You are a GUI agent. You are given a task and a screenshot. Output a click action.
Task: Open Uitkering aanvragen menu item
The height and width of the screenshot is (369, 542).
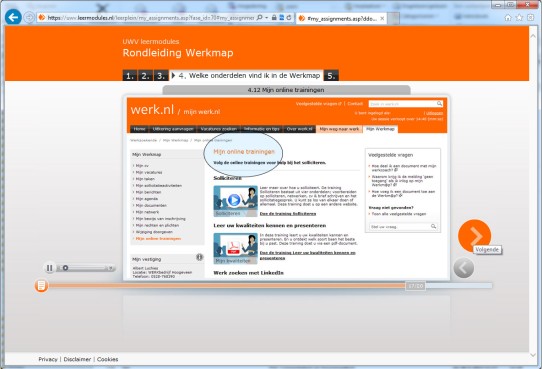pos(173,129)
